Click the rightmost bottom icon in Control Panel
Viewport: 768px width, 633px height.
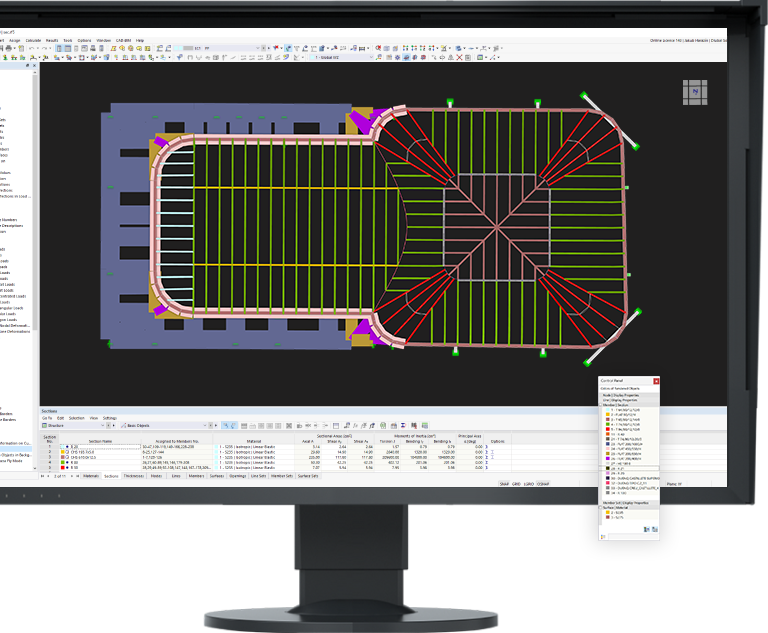655,529
